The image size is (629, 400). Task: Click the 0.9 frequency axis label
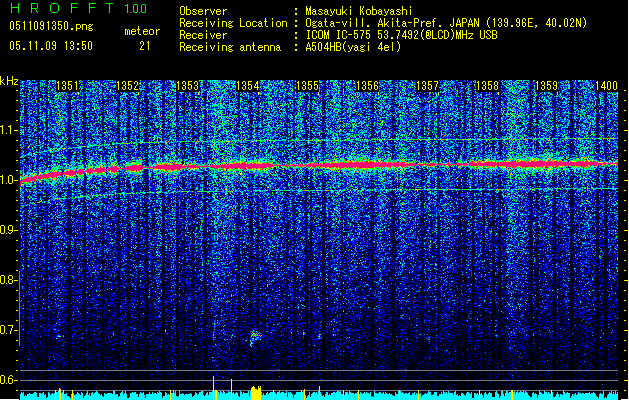pos(9,230)
